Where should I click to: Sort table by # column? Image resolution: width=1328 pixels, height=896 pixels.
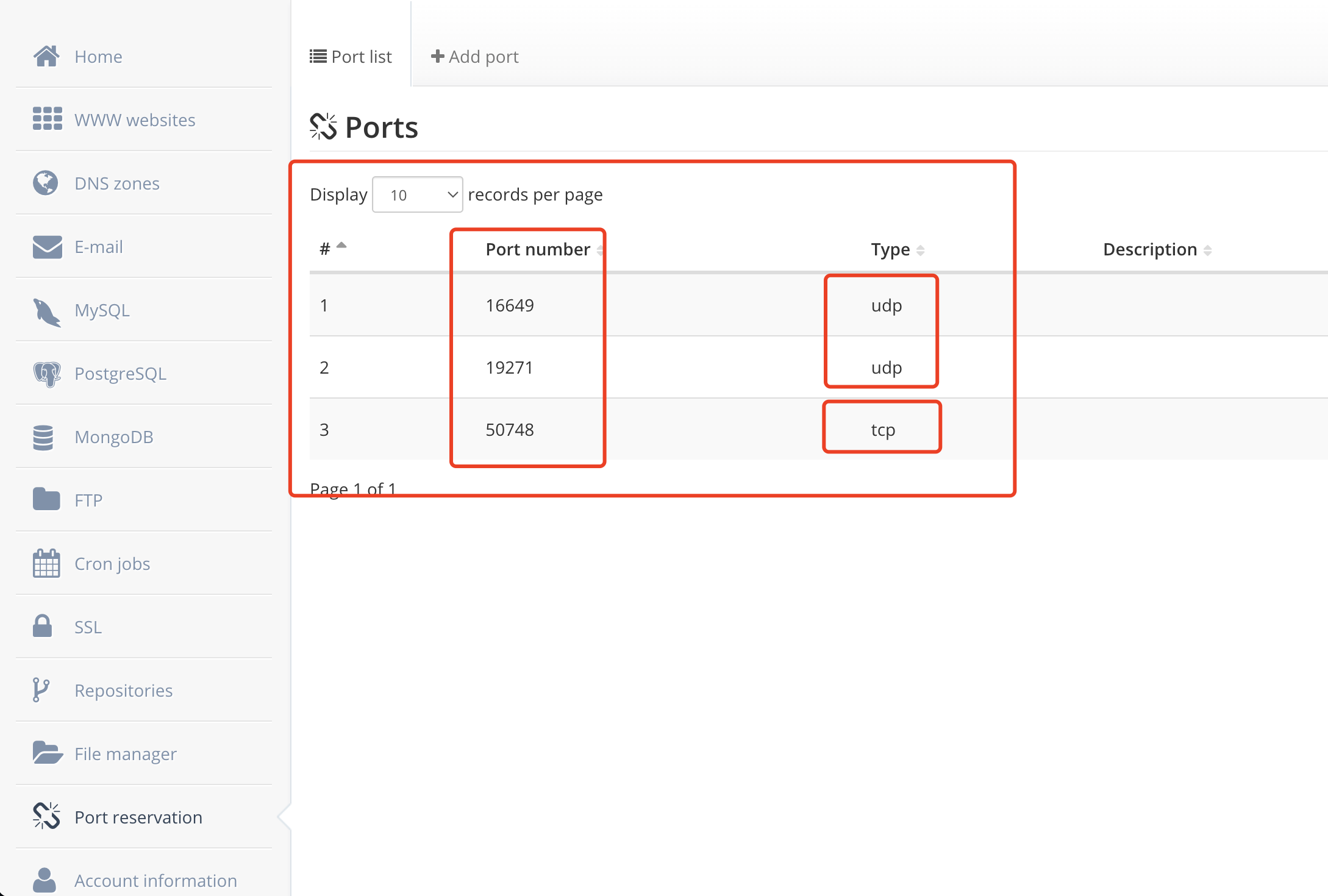[333, 249]
